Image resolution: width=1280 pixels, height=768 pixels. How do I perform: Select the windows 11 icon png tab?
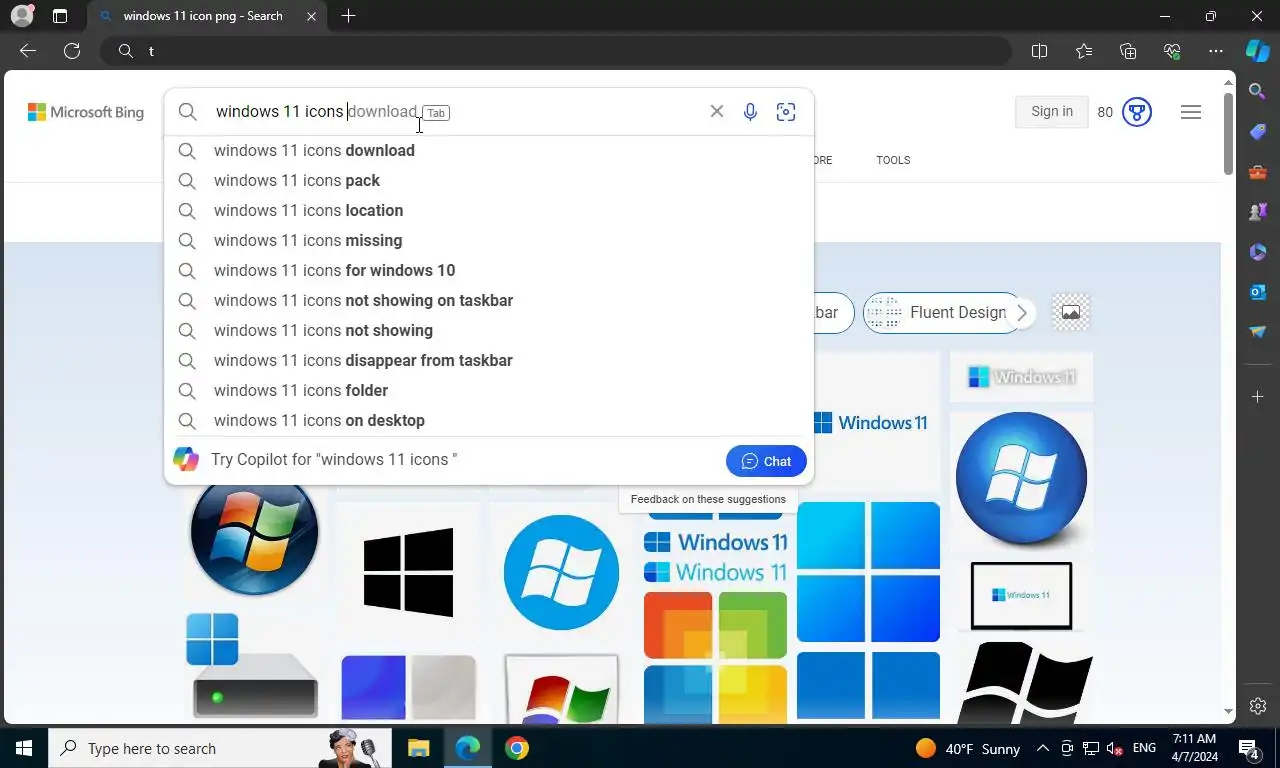(208, 16)
